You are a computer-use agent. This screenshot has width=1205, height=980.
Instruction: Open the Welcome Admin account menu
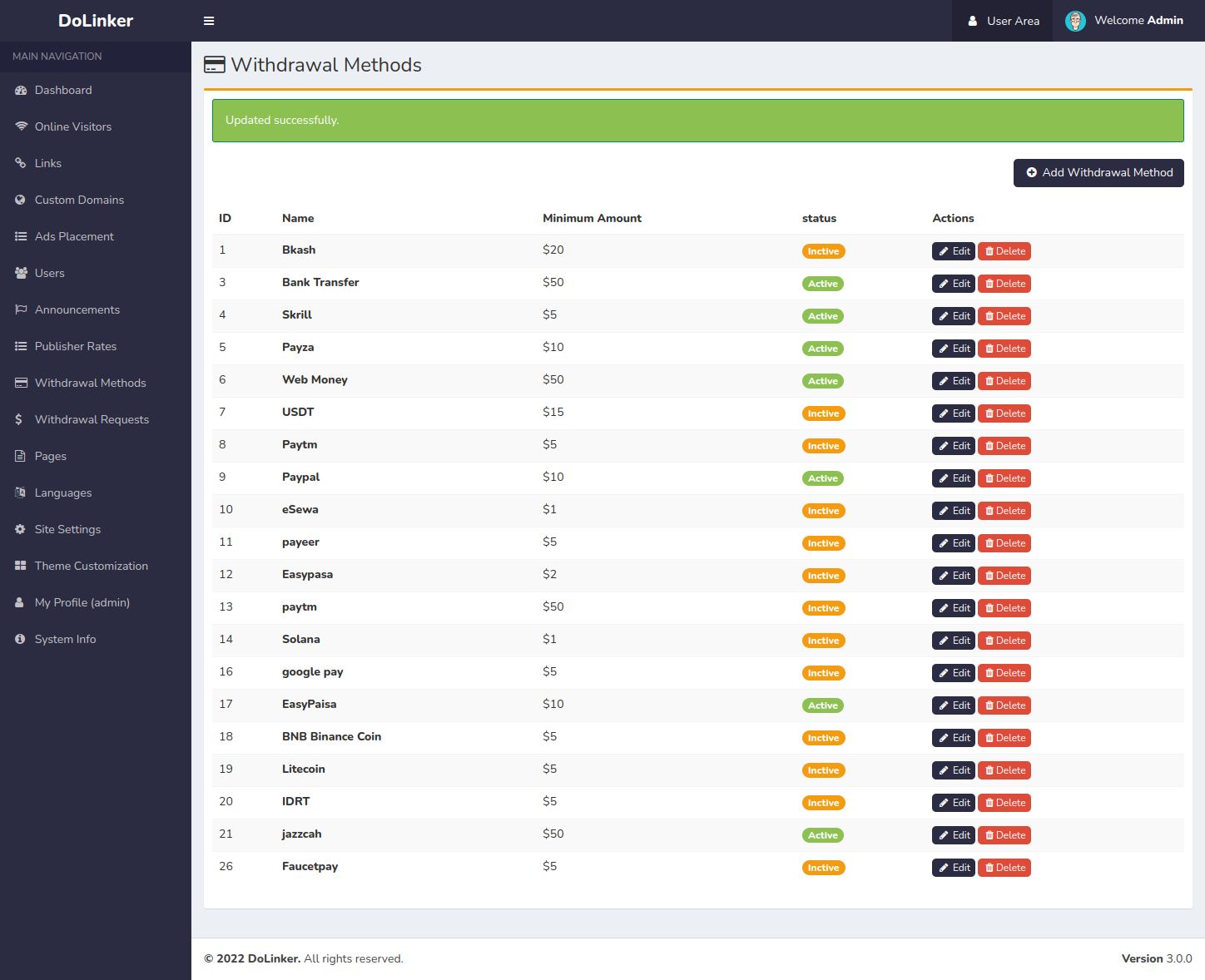[1138, 21]
